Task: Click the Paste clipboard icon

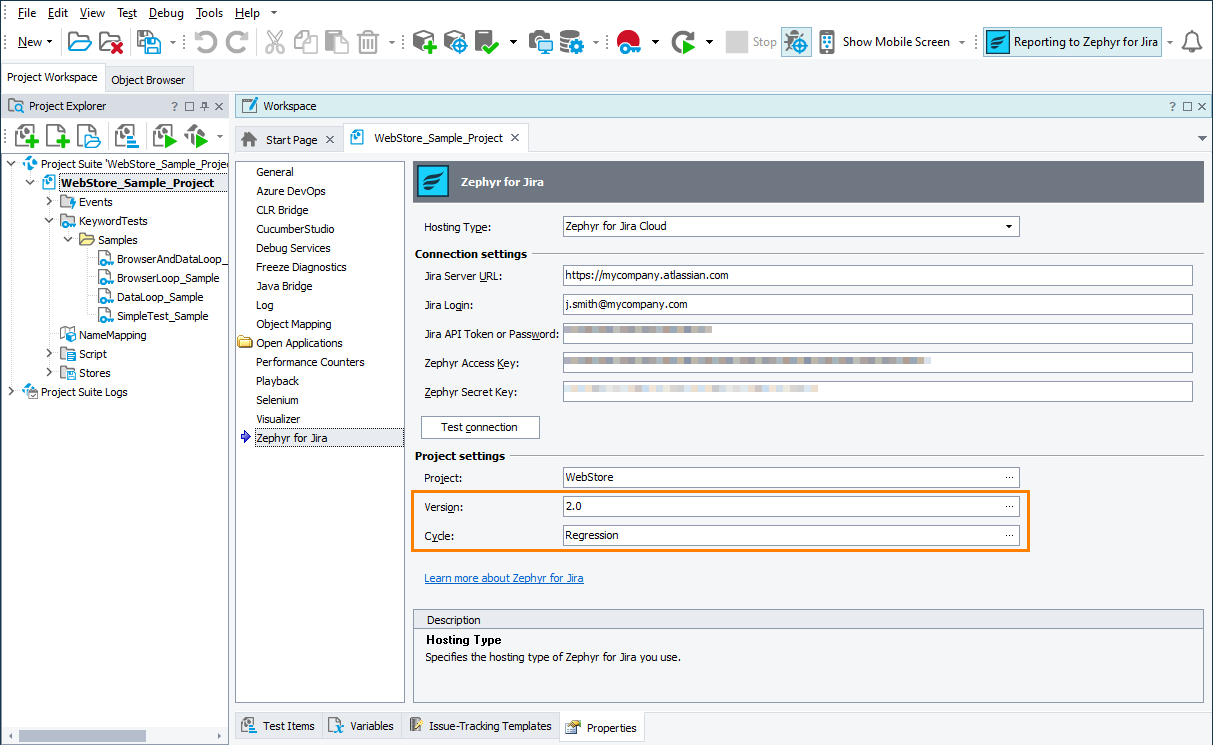Action: [x=337, y=42]
